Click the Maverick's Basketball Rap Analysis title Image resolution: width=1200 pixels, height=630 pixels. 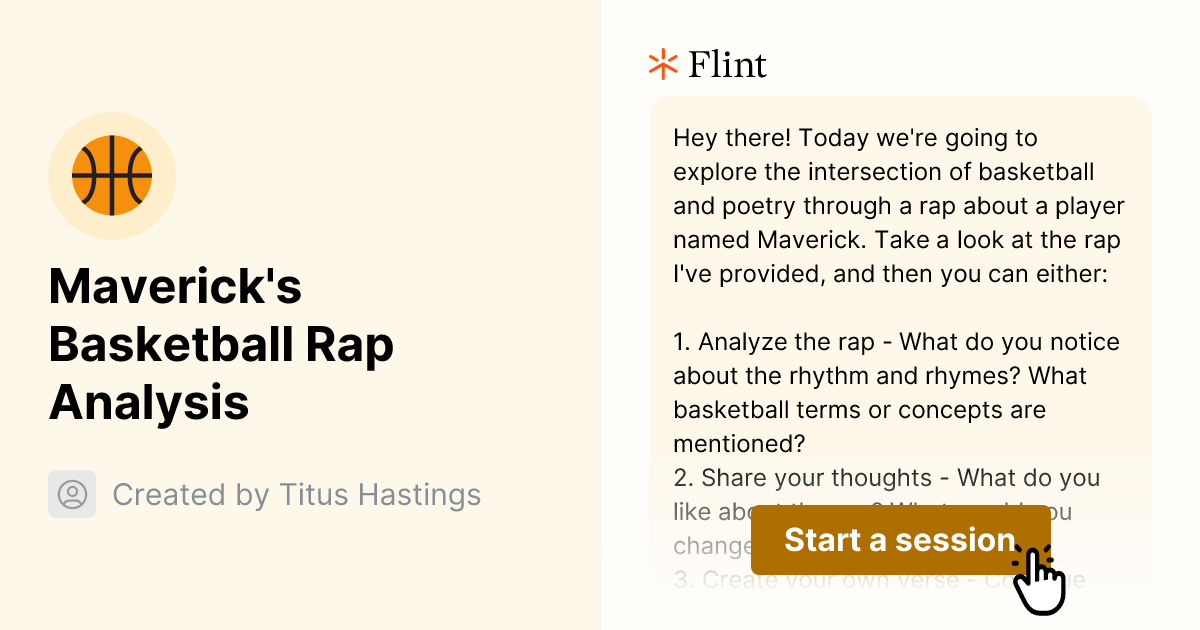(222, 345)
